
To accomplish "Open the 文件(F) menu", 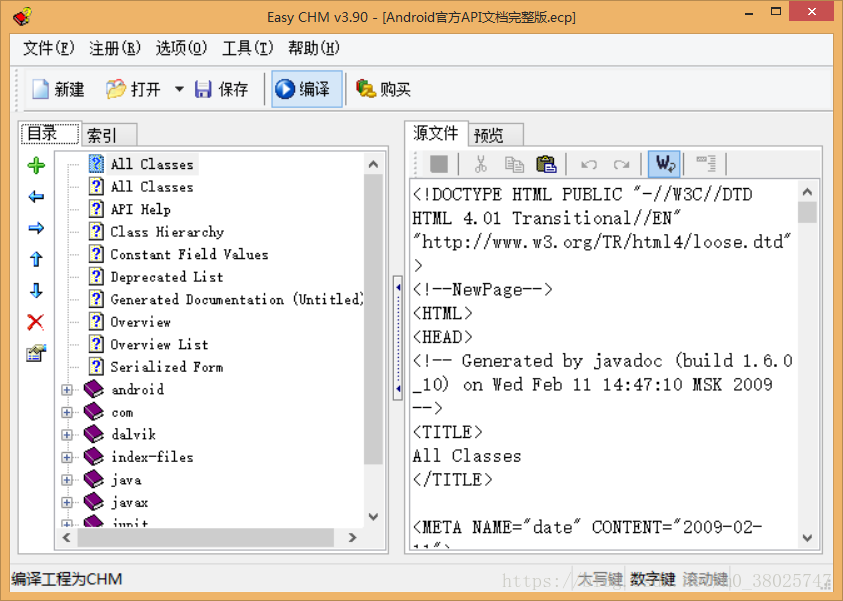I will [x=48, y=48].
